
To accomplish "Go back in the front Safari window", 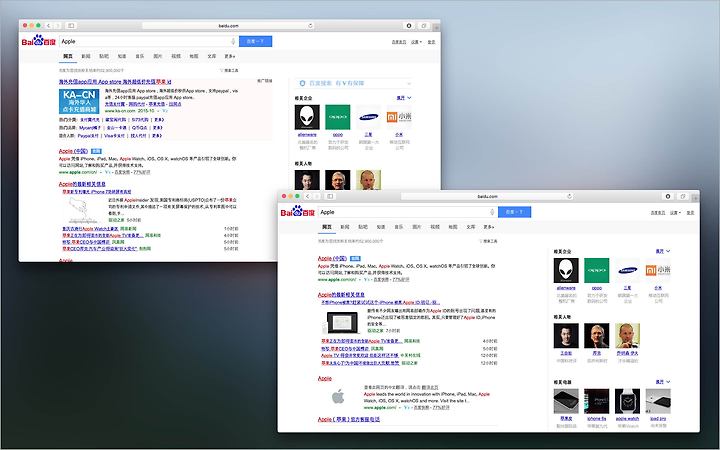I will coord(307,197).
